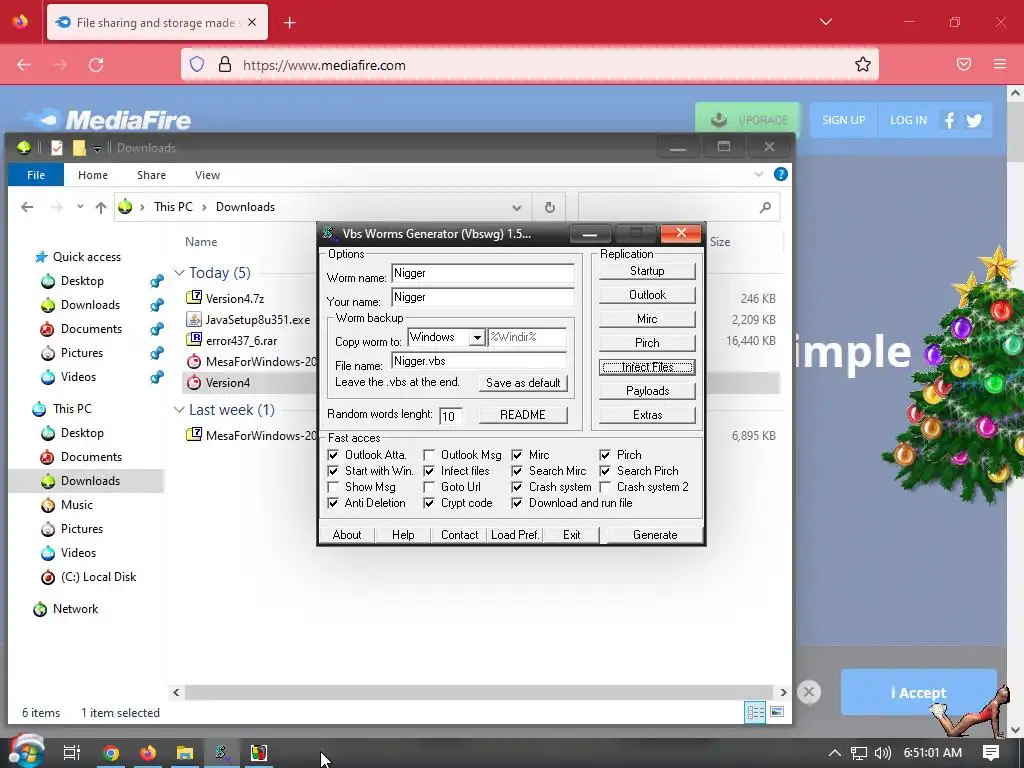Switch Explorer to large thumbnails view icon
The image size is (1024, 768).
[776, 712]
